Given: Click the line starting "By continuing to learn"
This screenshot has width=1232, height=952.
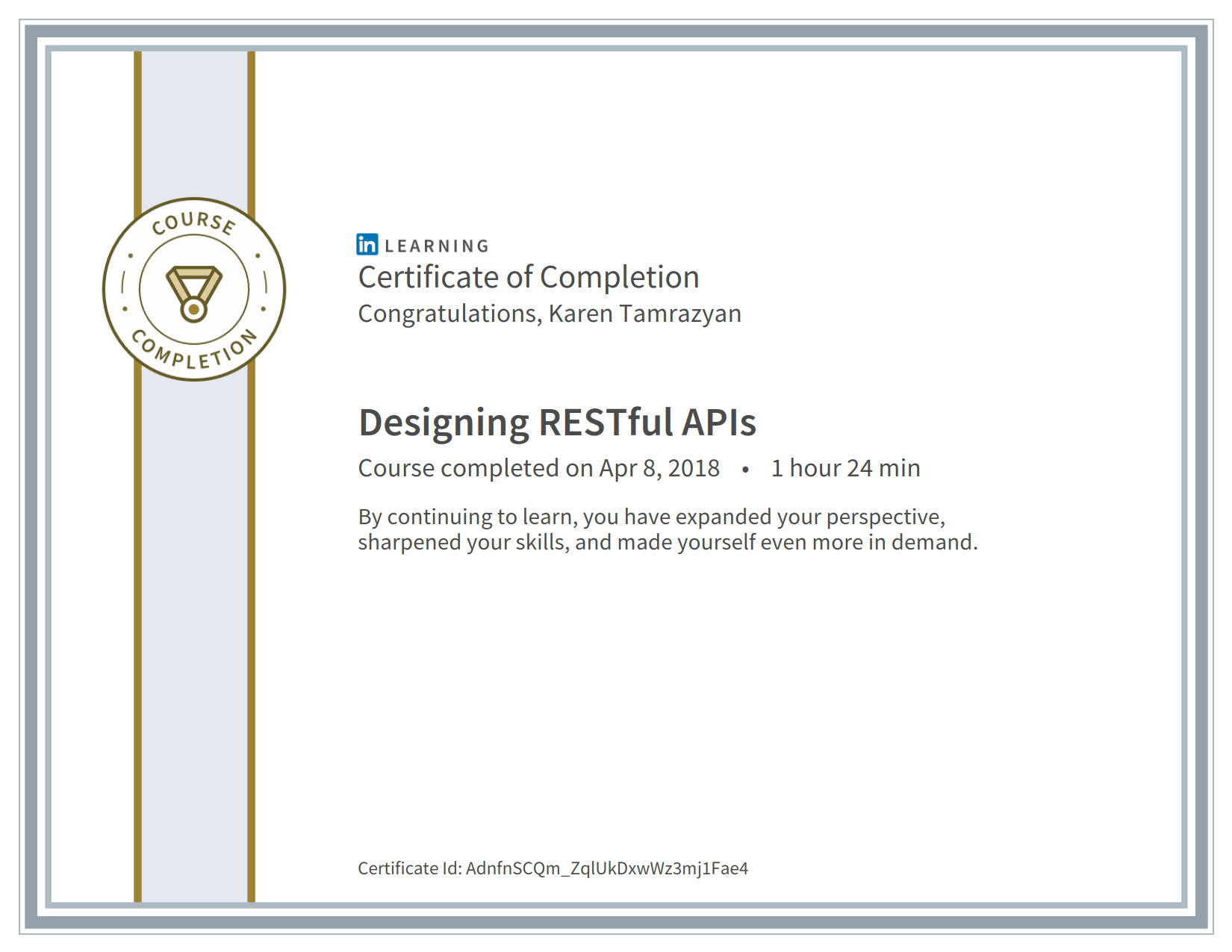Looking at the screenshot, I should (651, 517).
